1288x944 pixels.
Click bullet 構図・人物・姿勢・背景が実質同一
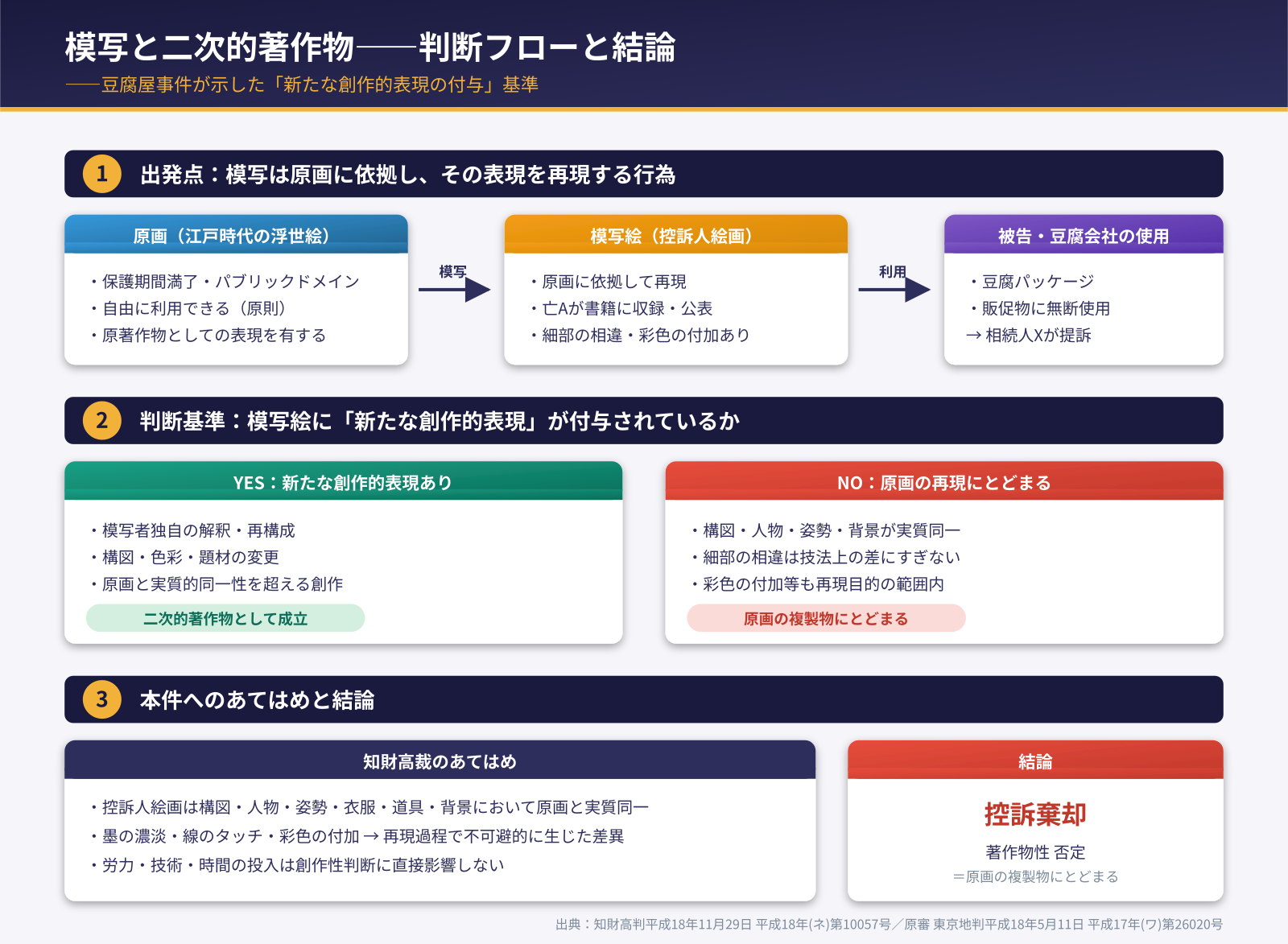[824, 530]
